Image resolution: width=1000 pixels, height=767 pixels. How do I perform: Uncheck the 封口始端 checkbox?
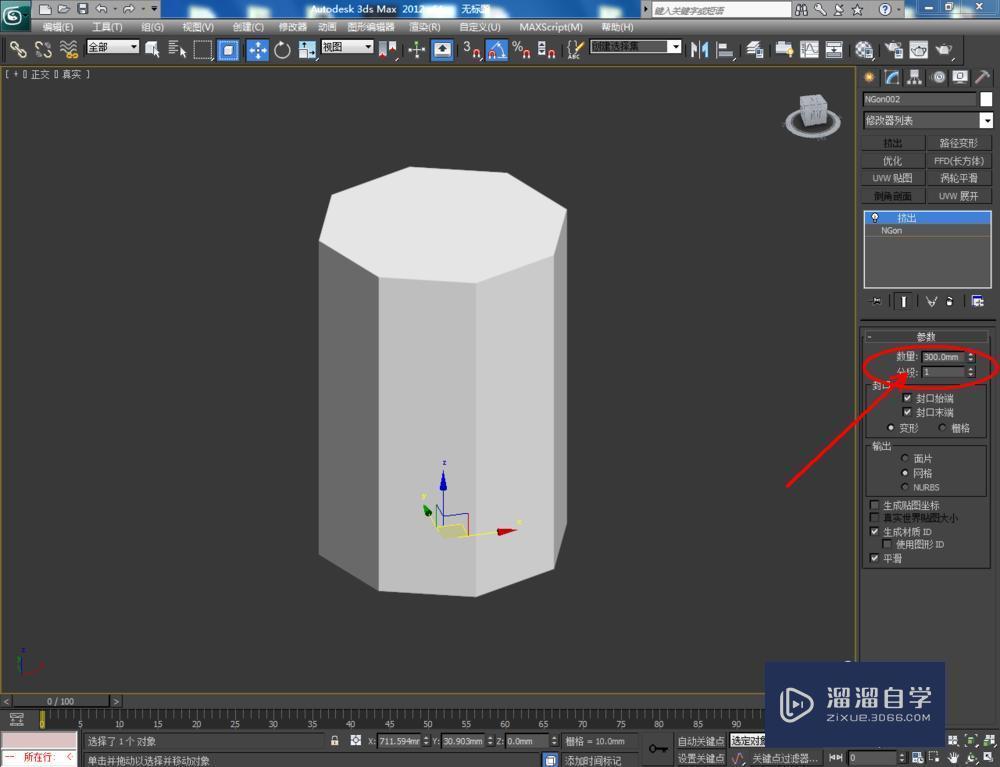coord(907,397)
